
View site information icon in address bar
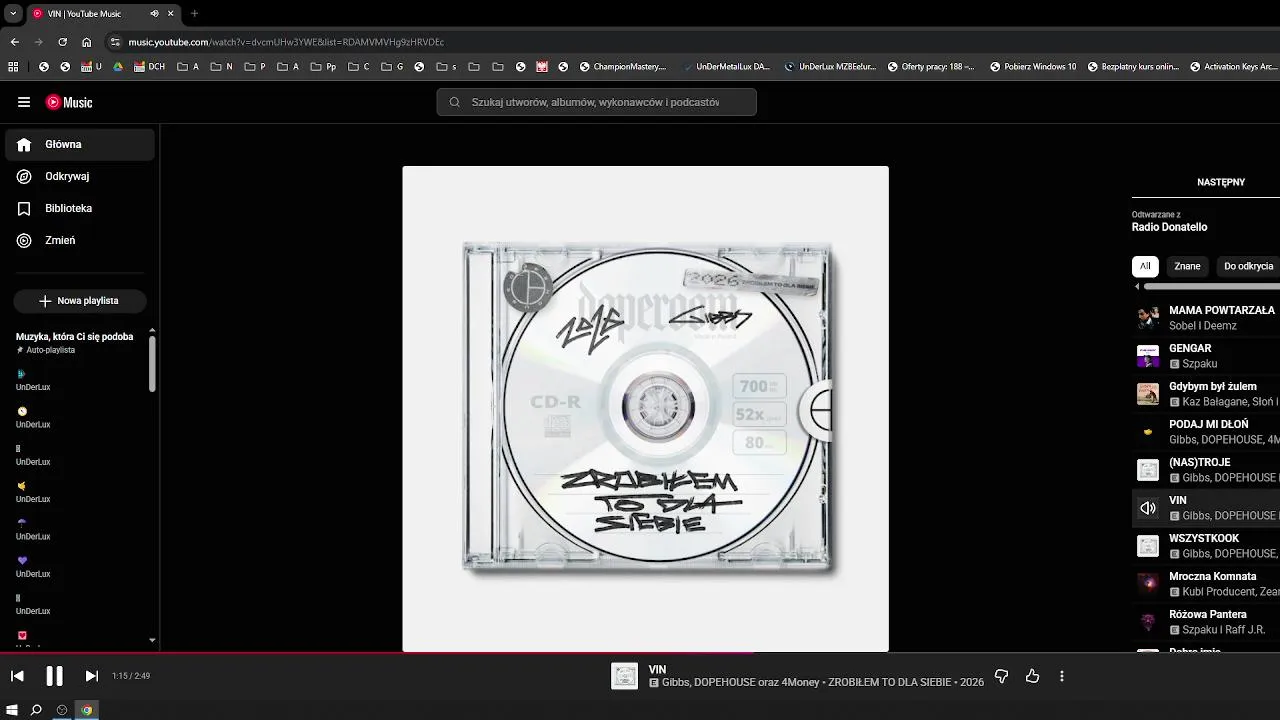tap(115, 42)
